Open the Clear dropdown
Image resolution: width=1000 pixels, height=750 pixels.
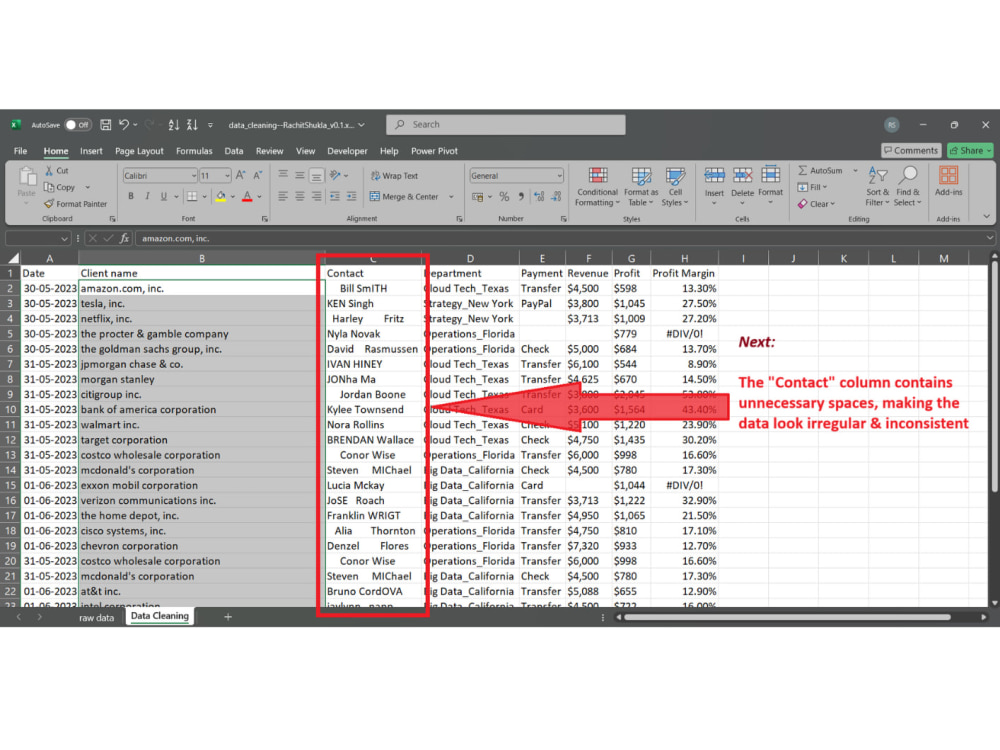[x=816, y=204]
